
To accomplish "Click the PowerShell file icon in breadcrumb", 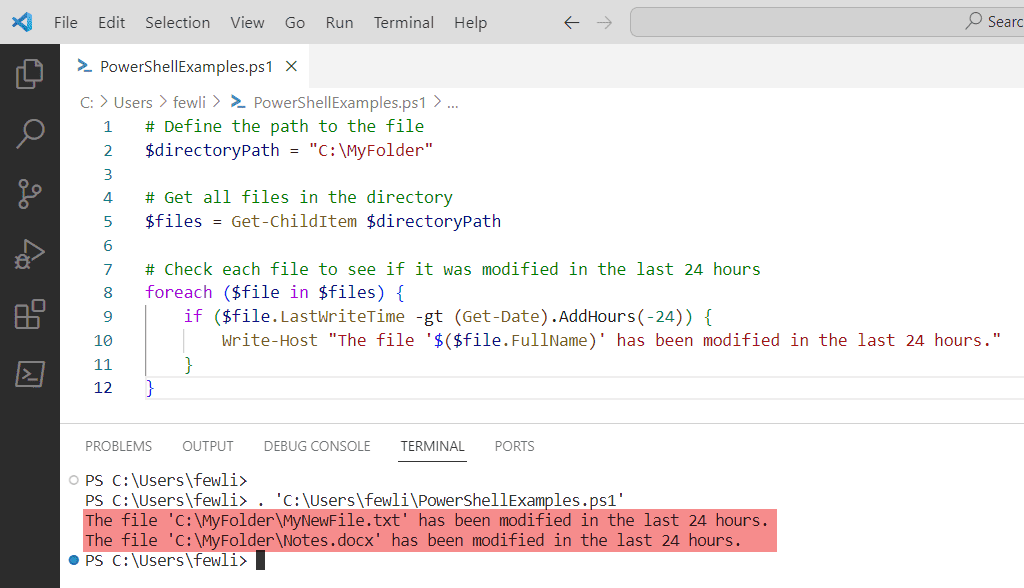I will 238,102.
